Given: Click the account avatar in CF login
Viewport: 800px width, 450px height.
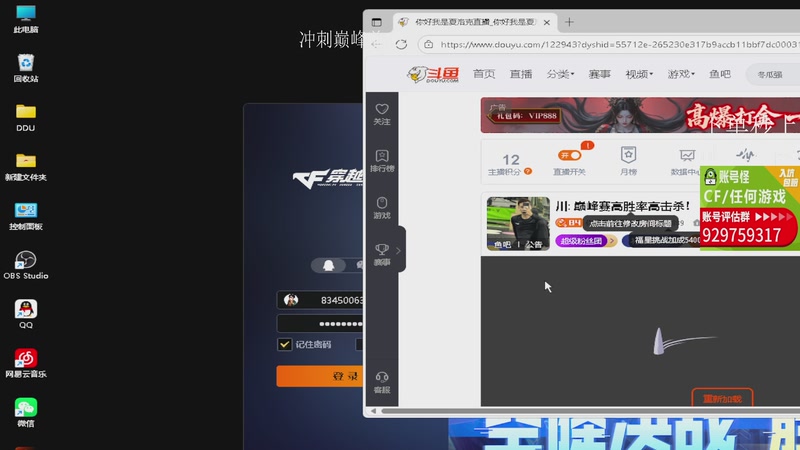Looking at the screenshot, I should 291,300.
